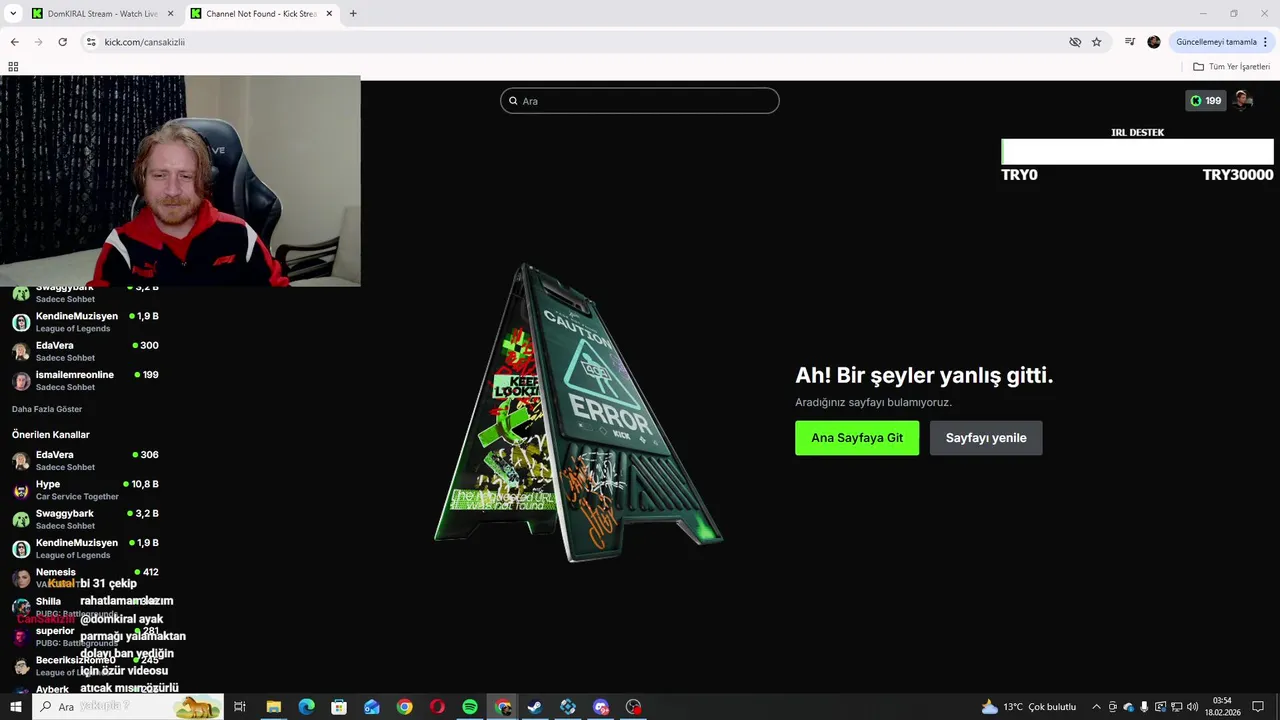Open the 199 Kick points badge

click(x=1205, y=101)
